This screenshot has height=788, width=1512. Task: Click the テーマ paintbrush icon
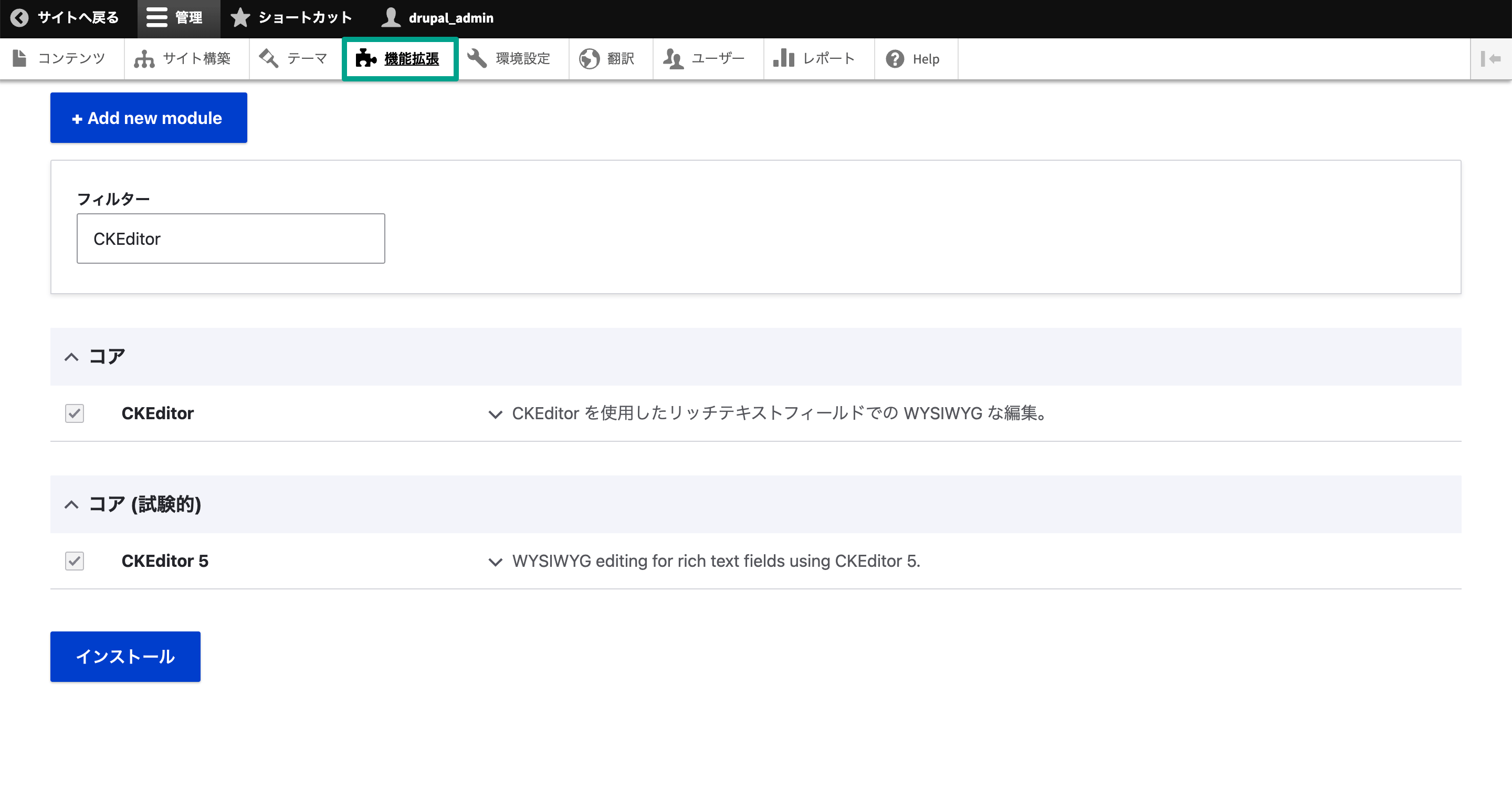268,59
